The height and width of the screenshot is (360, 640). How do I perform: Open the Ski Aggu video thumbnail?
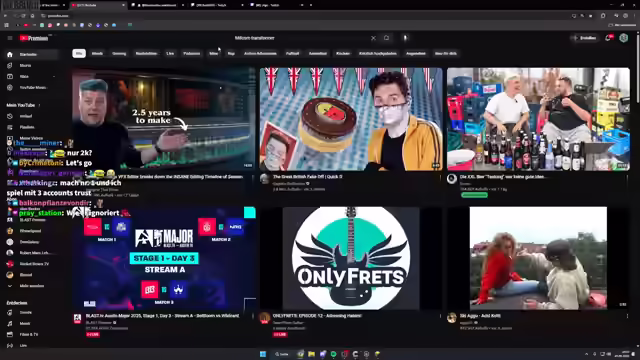538,258
